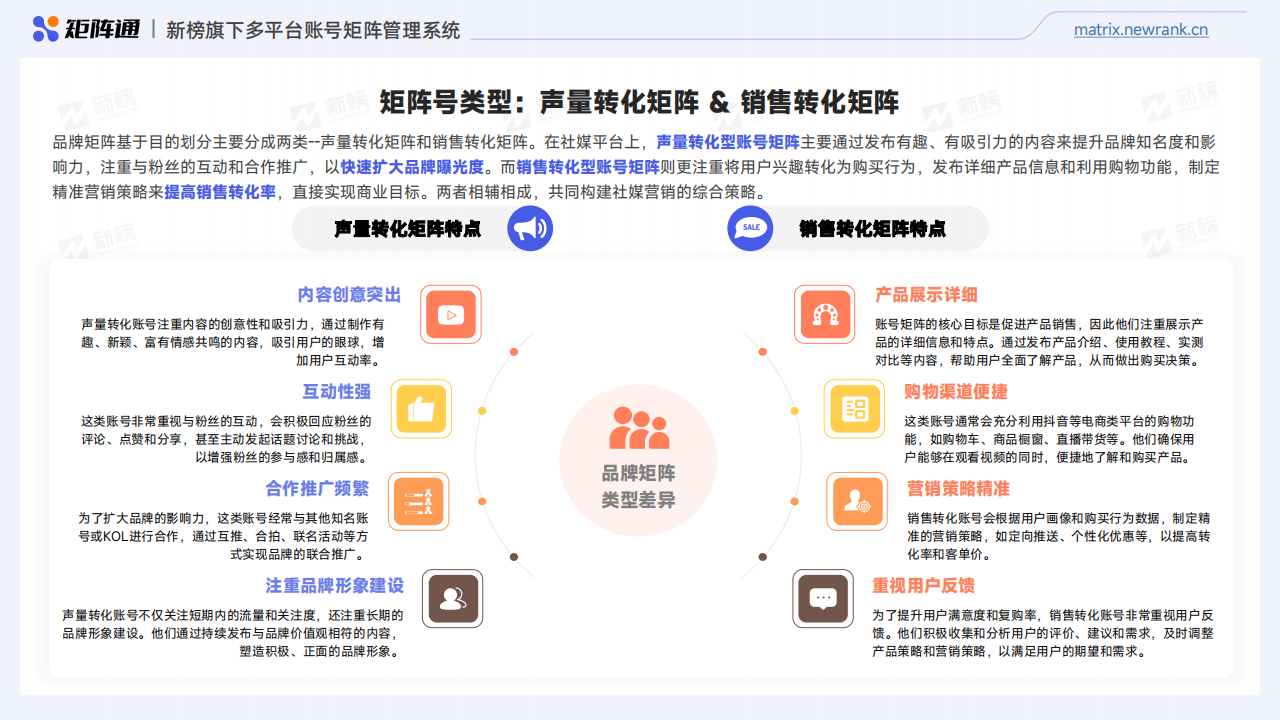Viewport: 1280px width, 720px height.
Task: Click the orange flow-chart icon beside 合作推广频繁
Action: 418,501
